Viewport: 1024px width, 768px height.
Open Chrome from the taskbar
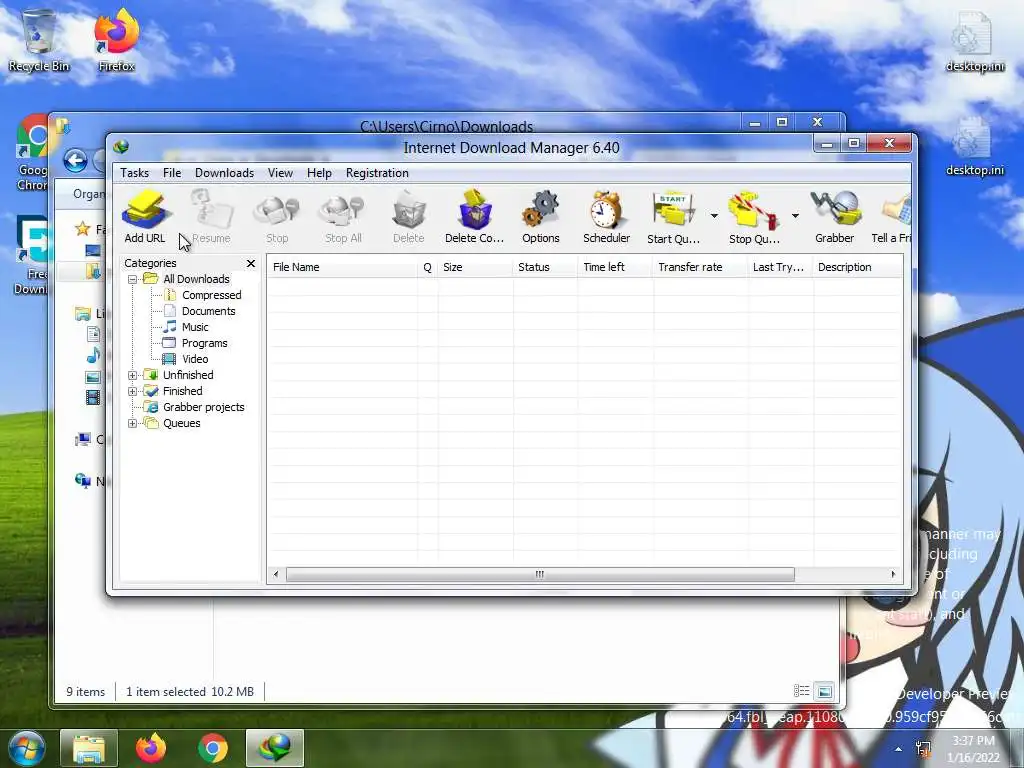pos(213,748)
